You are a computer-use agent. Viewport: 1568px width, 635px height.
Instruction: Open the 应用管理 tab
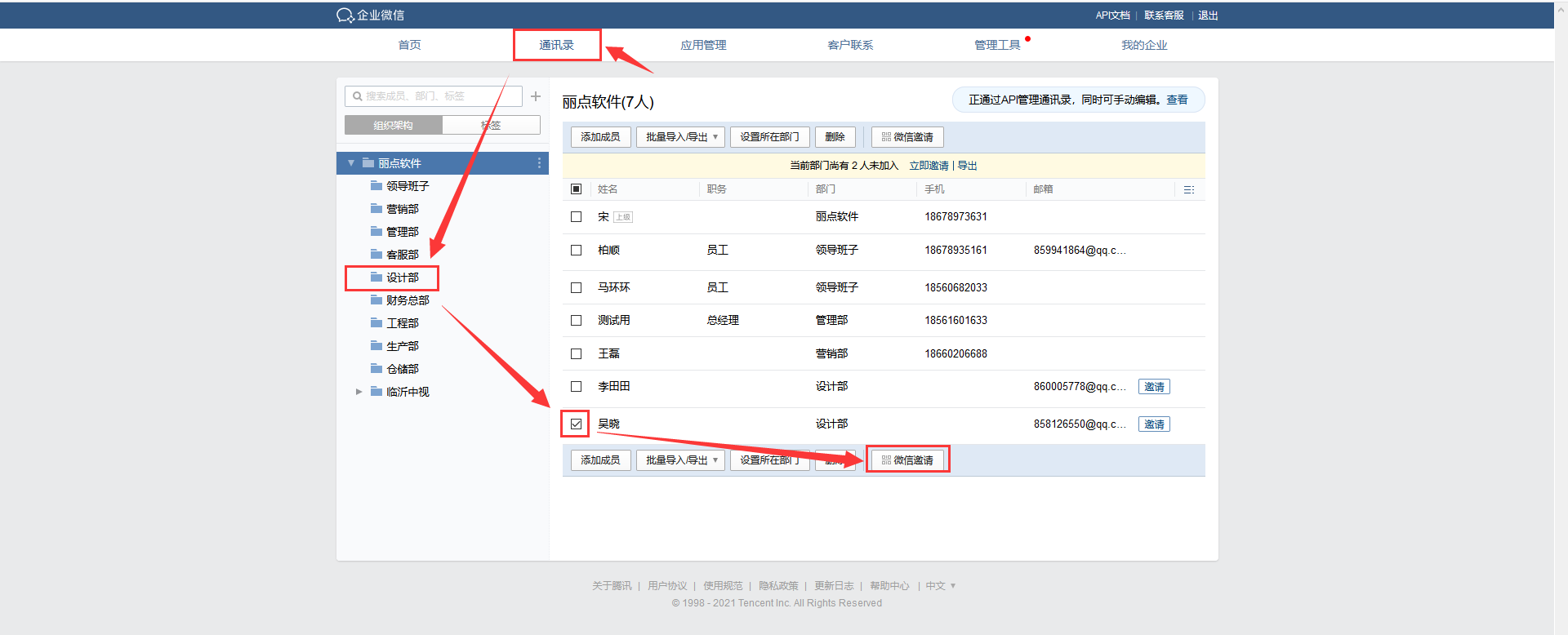703,45
